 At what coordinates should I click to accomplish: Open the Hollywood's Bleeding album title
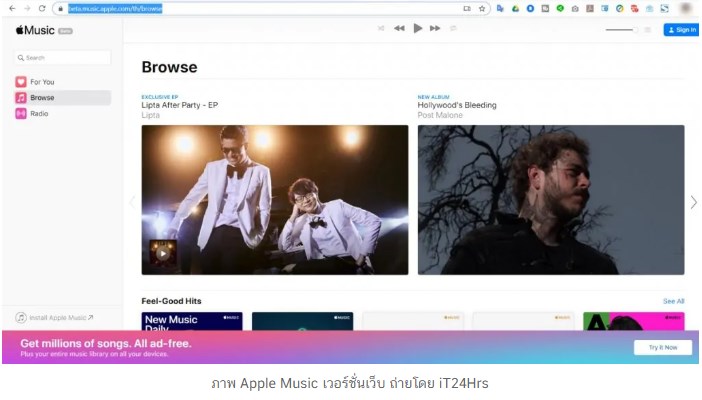pyautogui.click(x=457, y=105)
